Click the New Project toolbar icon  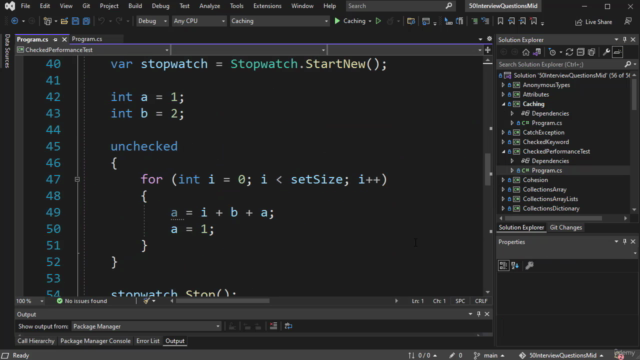tap(48, 21)
